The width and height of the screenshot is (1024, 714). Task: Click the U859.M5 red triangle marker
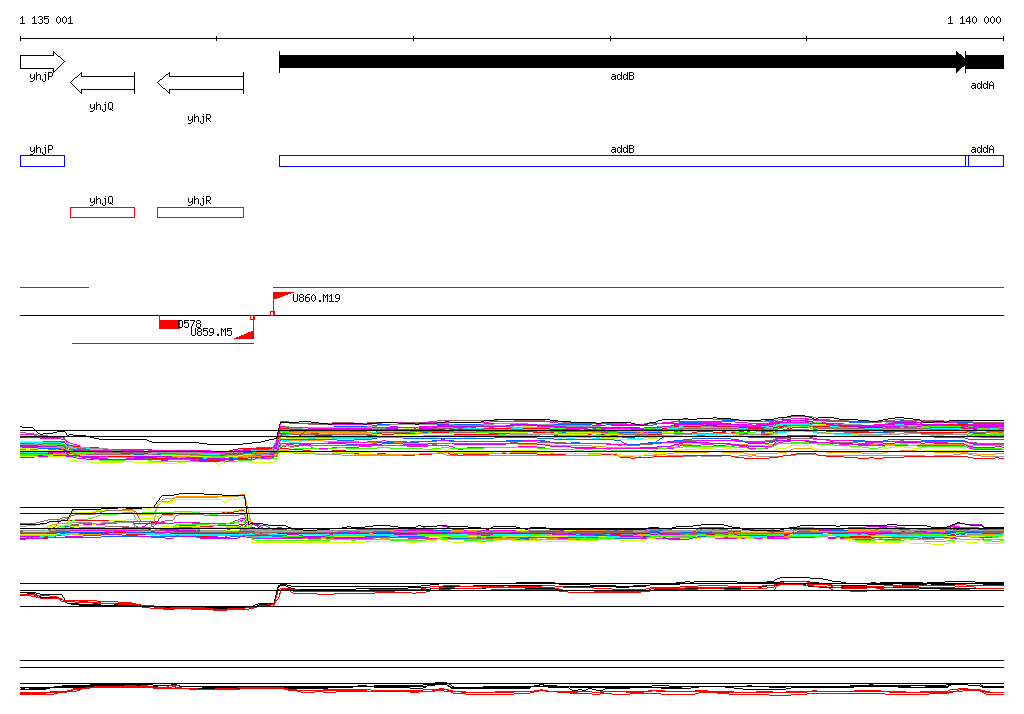[246, 334]
